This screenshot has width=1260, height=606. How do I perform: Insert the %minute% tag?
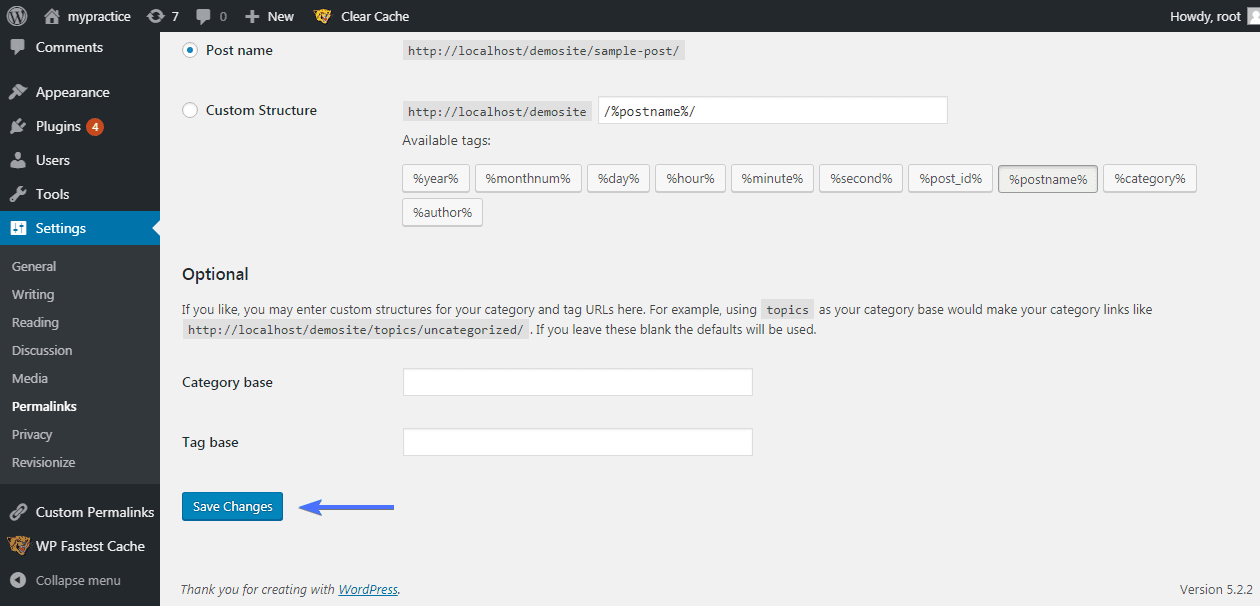point(772,179)
